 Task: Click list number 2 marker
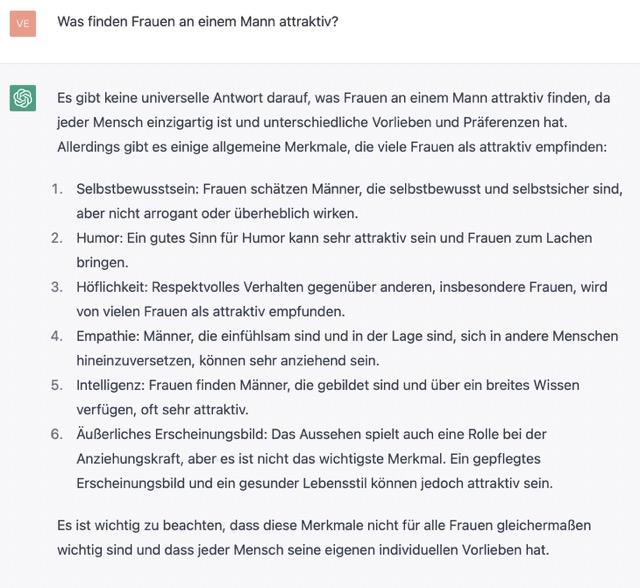56,238
